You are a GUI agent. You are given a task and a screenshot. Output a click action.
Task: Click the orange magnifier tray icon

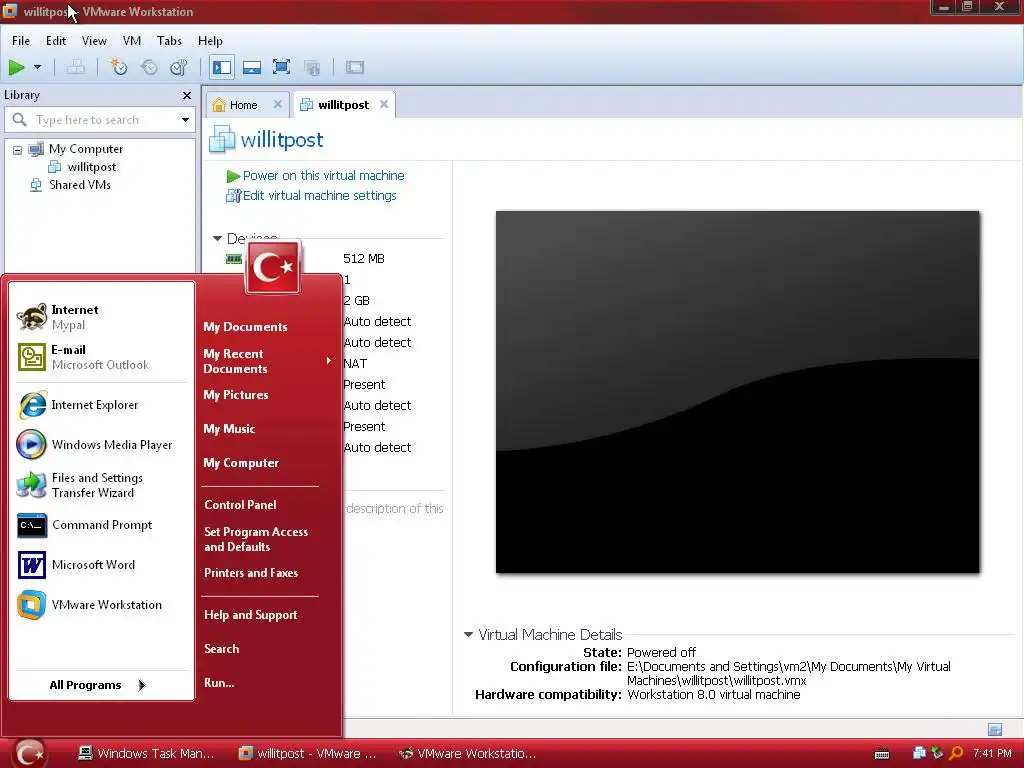point(955,753)
